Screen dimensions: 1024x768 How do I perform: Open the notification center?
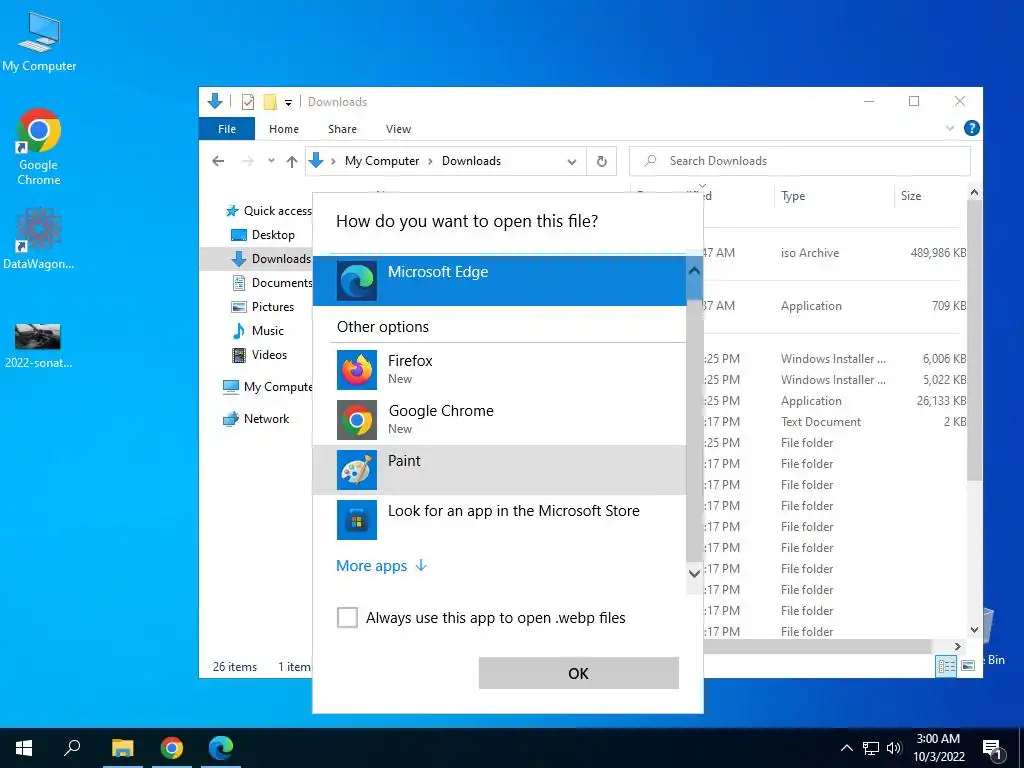992,748
